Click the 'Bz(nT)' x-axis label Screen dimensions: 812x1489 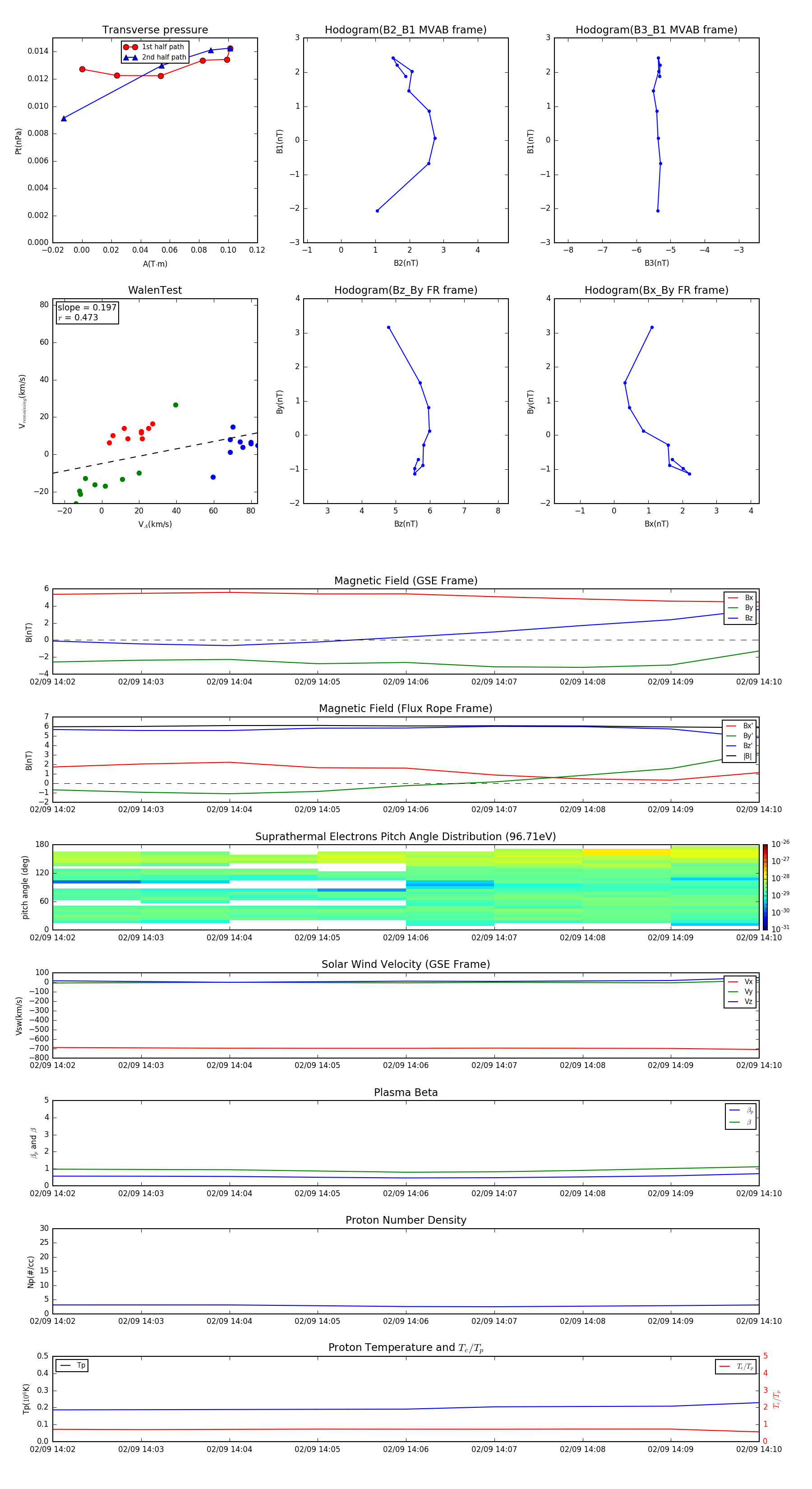point(406,524)
